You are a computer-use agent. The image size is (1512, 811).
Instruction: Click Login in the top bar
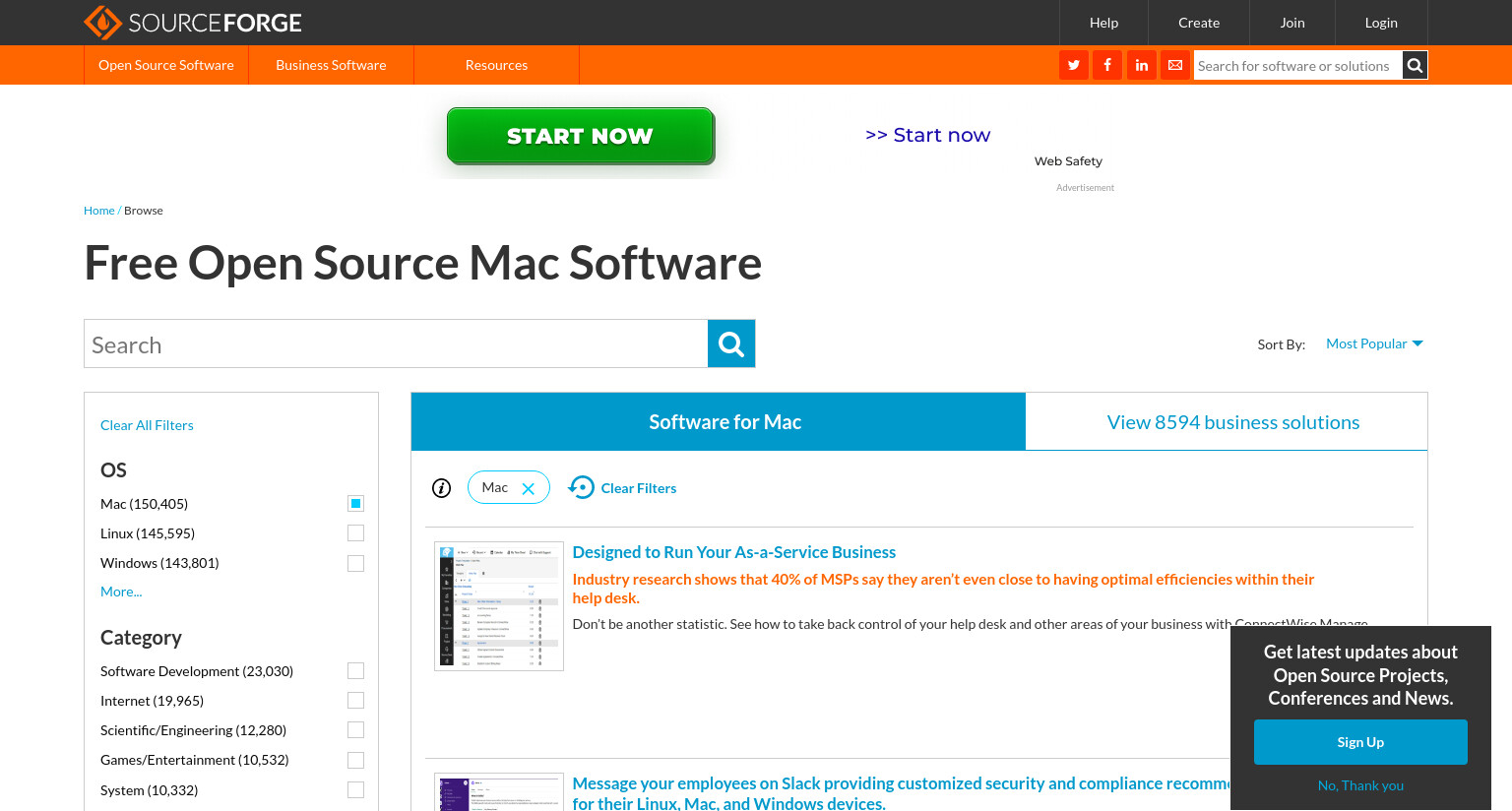coord(1381,23)
